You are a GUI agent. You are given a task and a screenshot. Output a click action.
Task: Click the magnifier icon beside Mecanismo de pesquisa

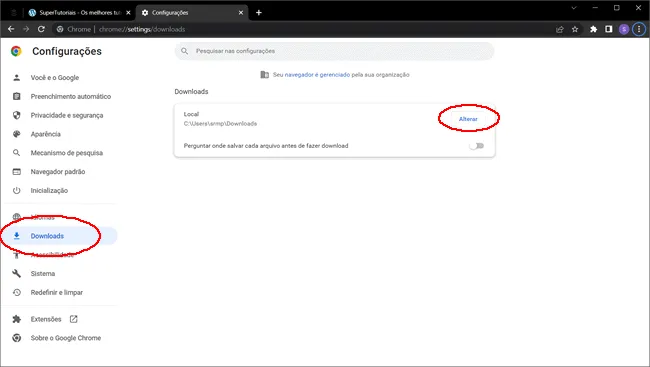click(x=17, y=153)
